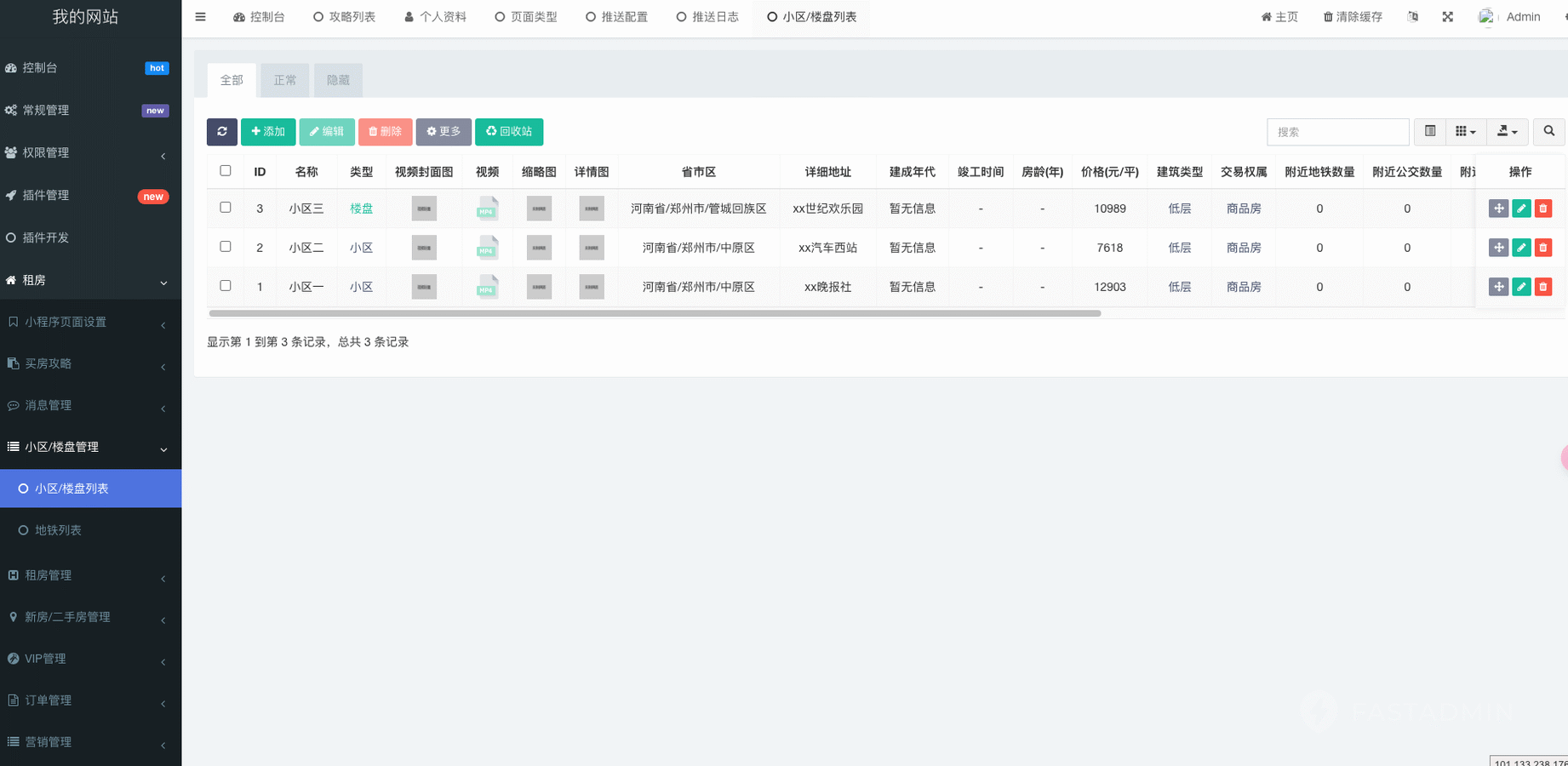
Task: Click the red delete icon for 小区三
Action: (x=1542, y=209)
